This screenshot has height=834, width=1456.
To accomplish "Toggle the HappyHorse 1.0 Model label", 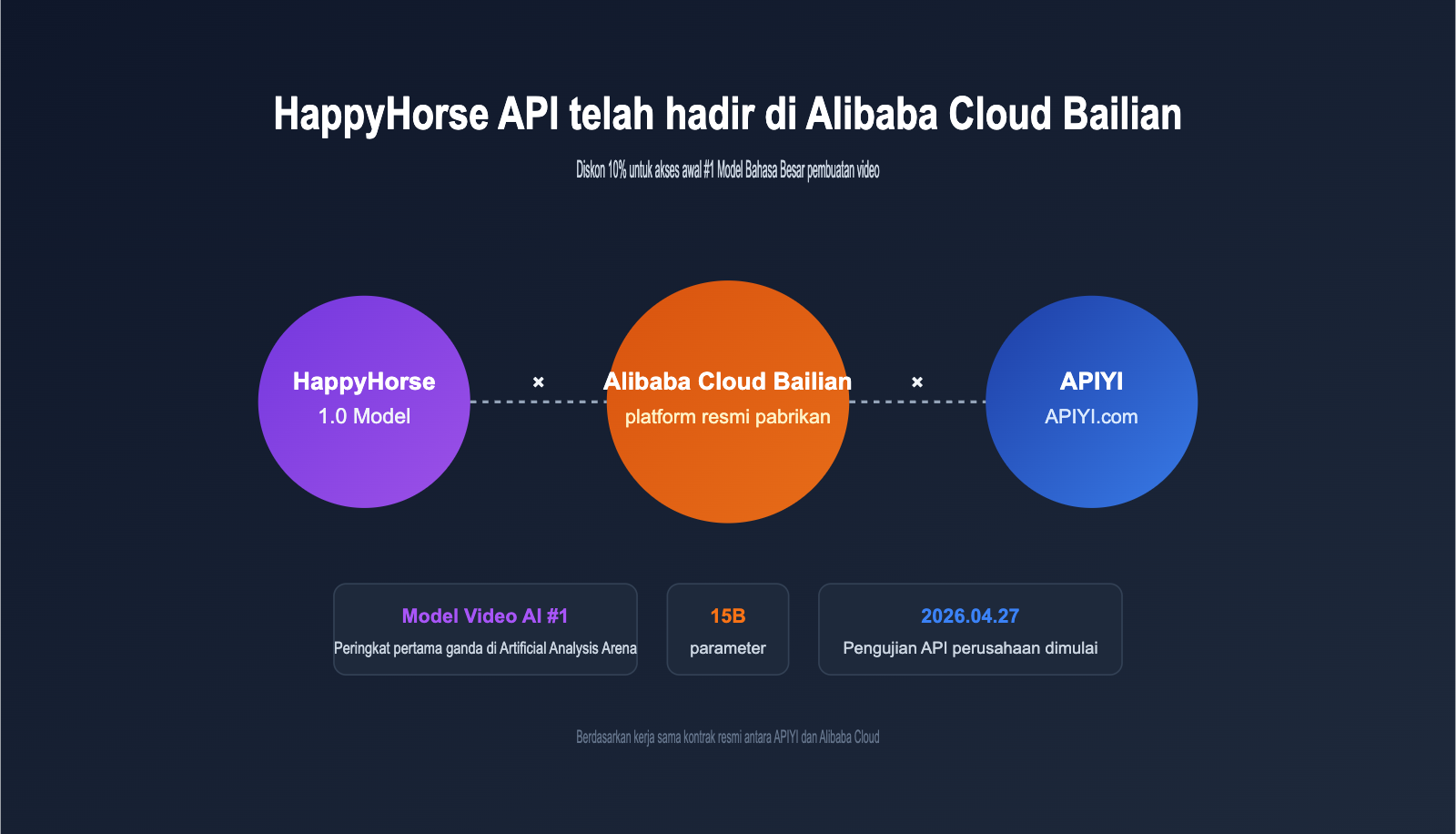I will pos(363,416).
